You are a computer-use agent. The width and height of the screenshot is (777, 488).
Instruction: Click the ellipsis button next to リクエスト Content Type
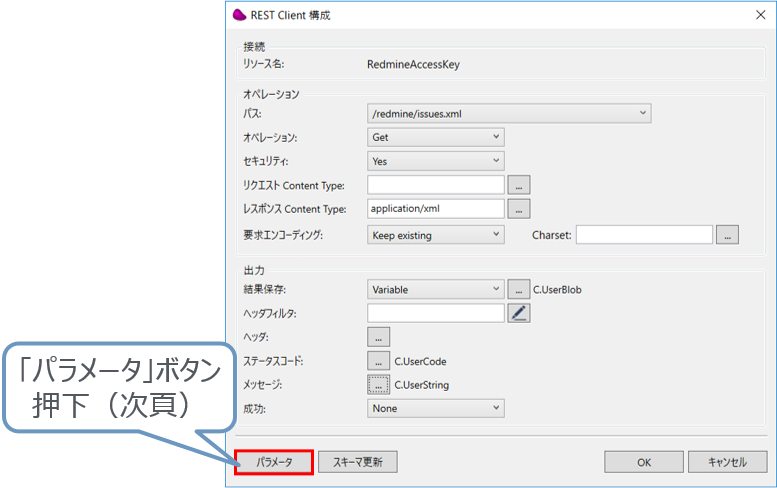click(519, 184)
